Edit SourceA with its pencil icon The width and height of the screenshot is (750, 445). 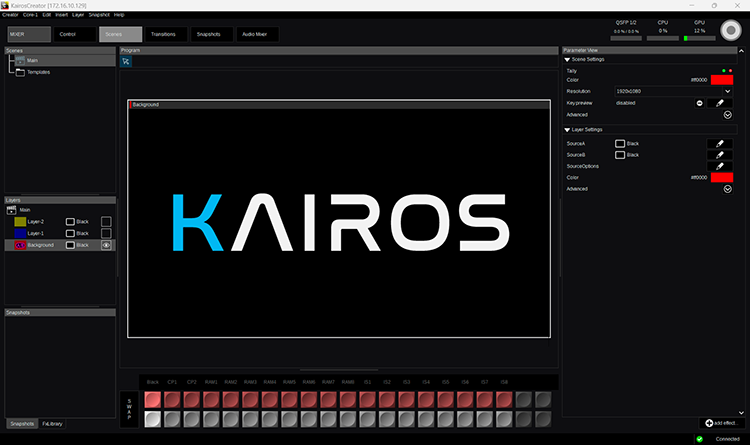click(x=719, y=144)
